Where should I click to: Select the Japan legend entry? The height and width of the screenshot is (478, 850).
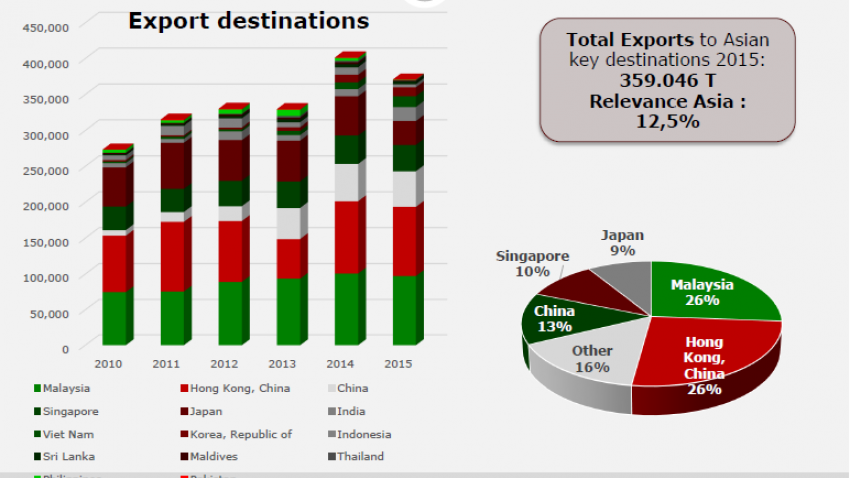coord(207,411)
